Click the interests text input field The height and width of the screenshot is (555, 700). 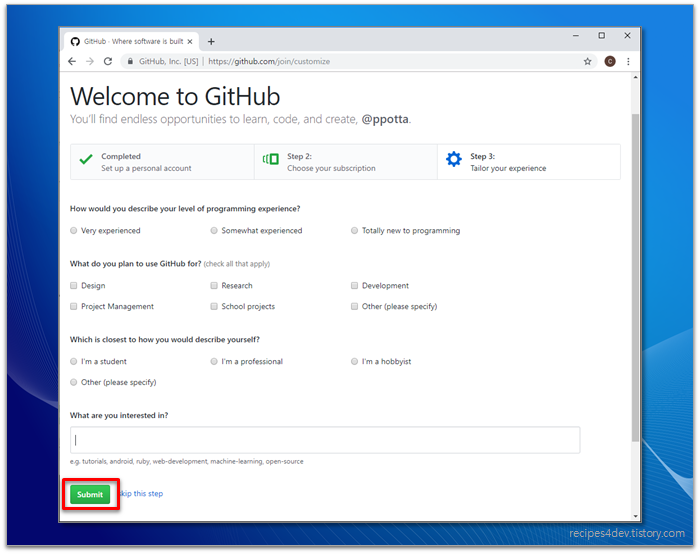[x=325, y=440]
